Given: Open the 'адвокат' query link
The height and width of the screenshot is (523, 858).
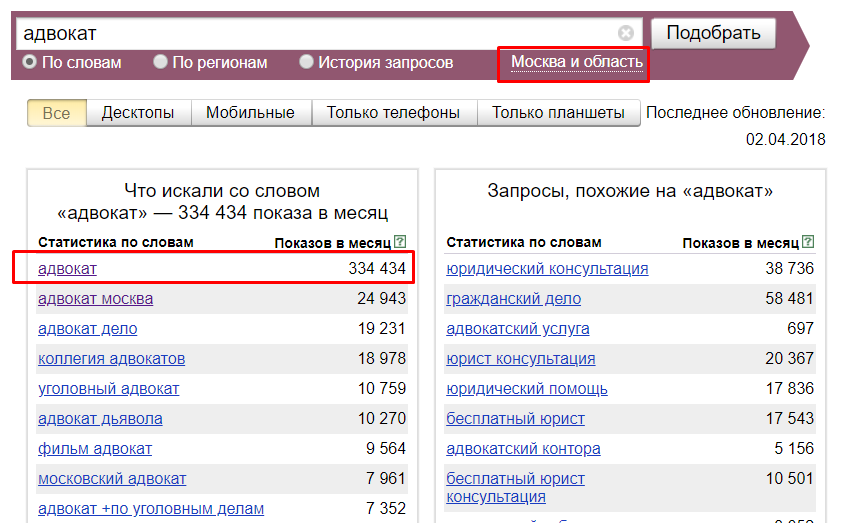Looking at the screenshot, I should click(67, 269).
